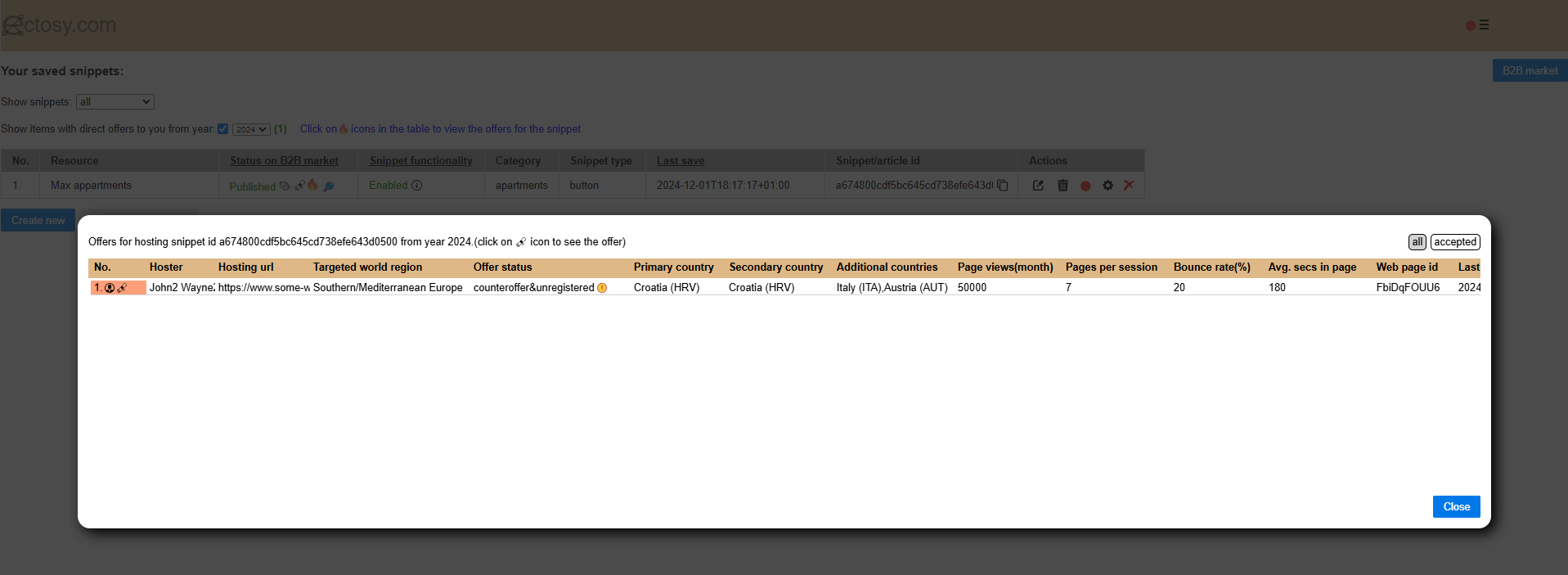Toggle the direct offers from year checkbox
Image resolution: width=1568 pixels, height=575 pixels.
[x=222, y=129]
